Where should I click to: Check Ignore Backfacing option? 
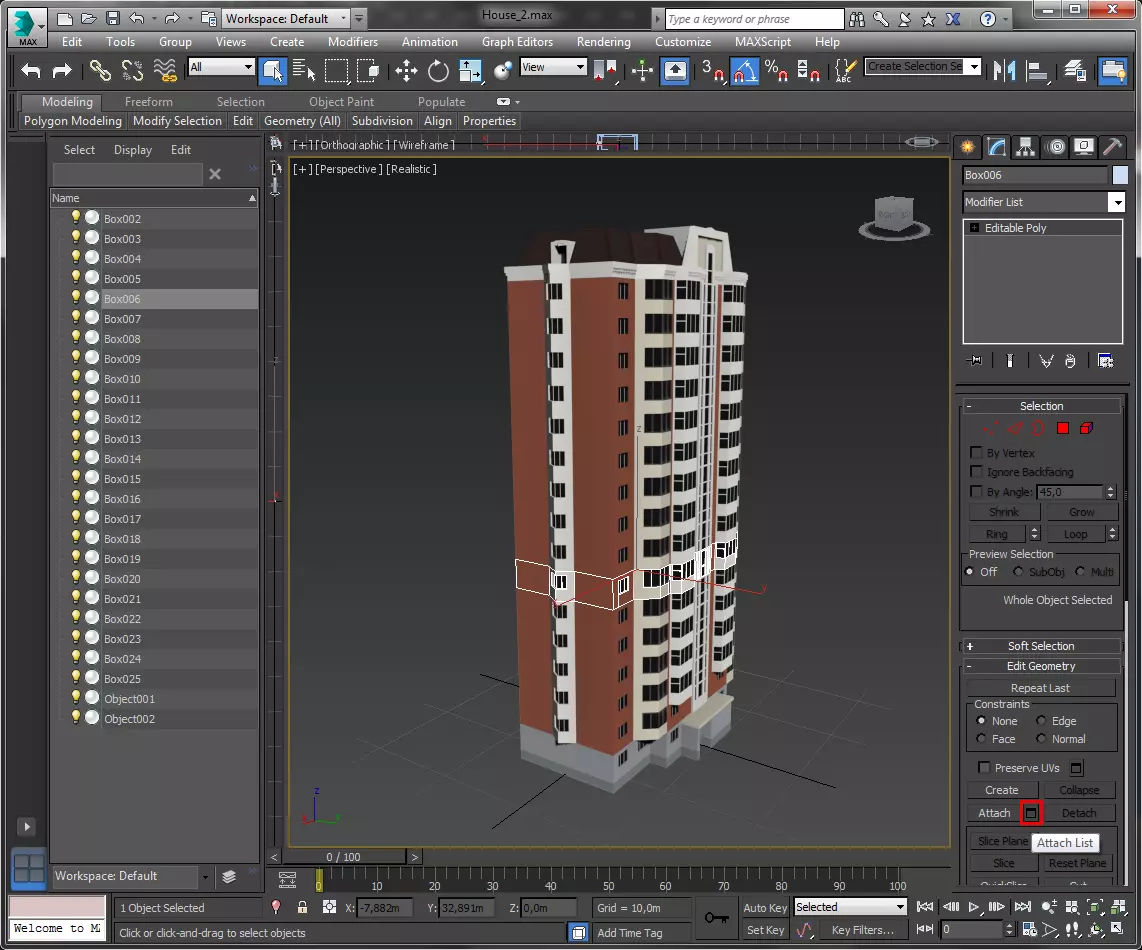point(977,472)
